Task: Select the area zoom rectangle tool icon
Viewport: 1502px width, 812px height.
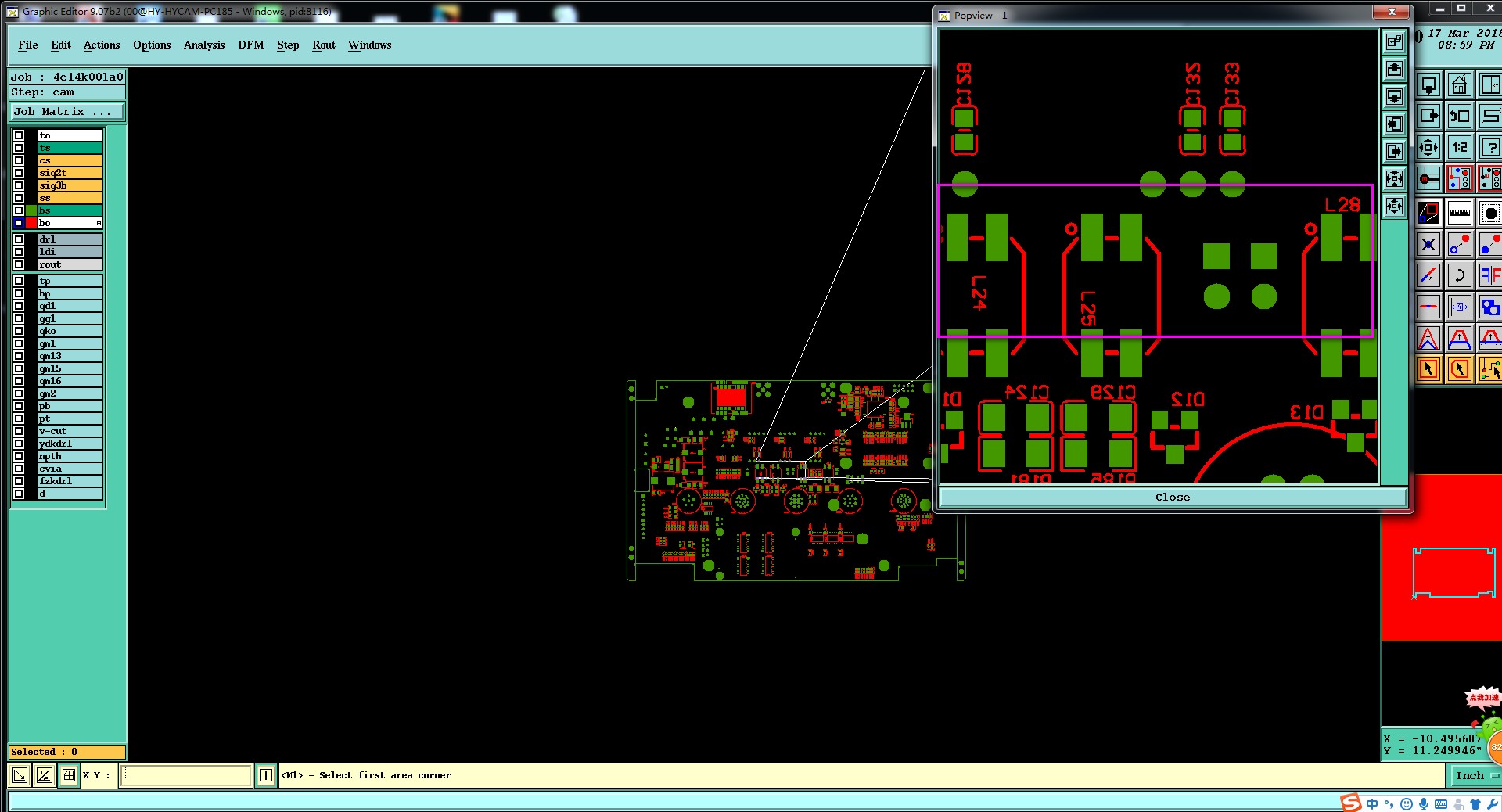Action: 1428,212
